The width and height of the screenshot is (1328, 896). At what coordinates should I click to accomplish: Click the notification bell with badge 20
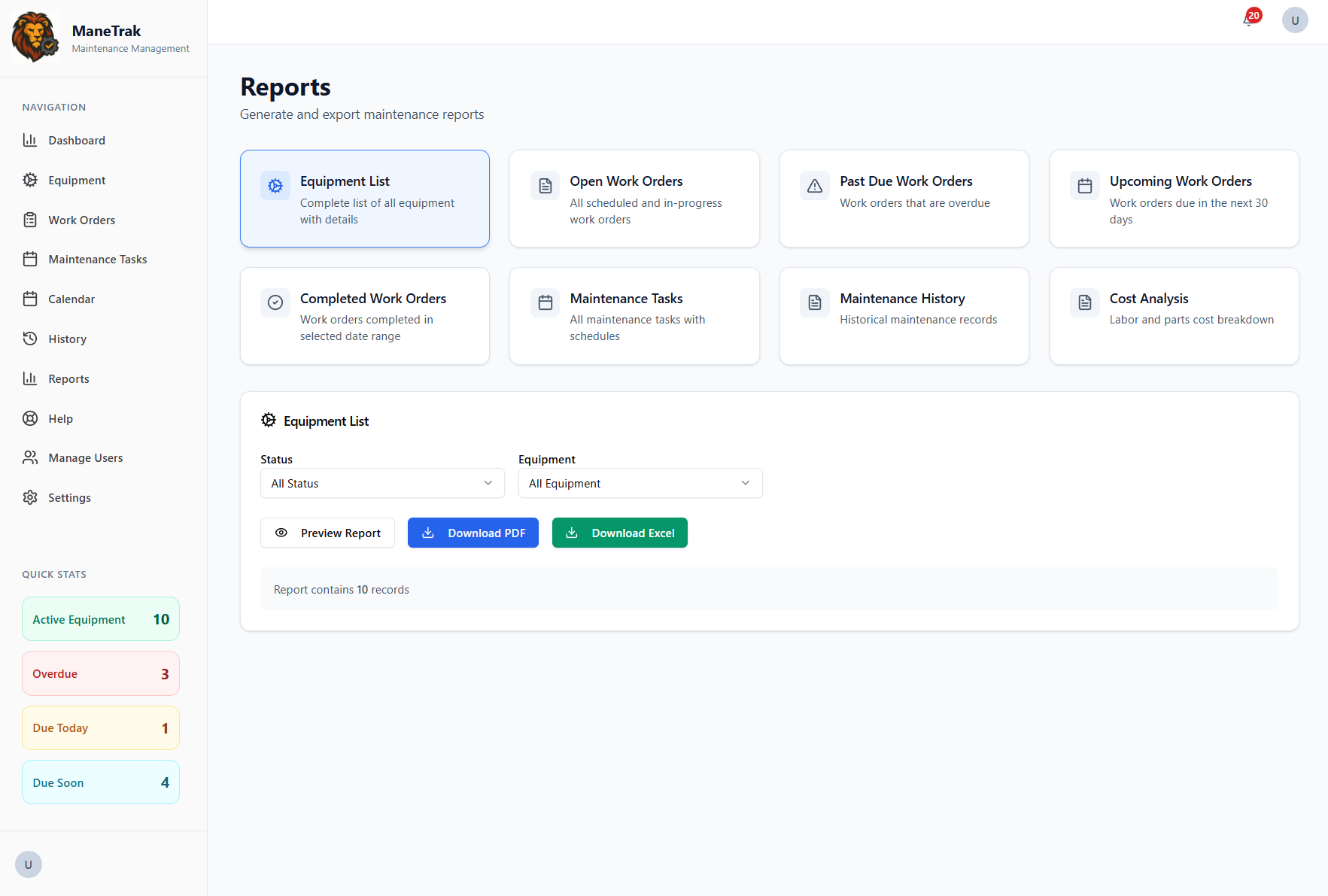1247,18
